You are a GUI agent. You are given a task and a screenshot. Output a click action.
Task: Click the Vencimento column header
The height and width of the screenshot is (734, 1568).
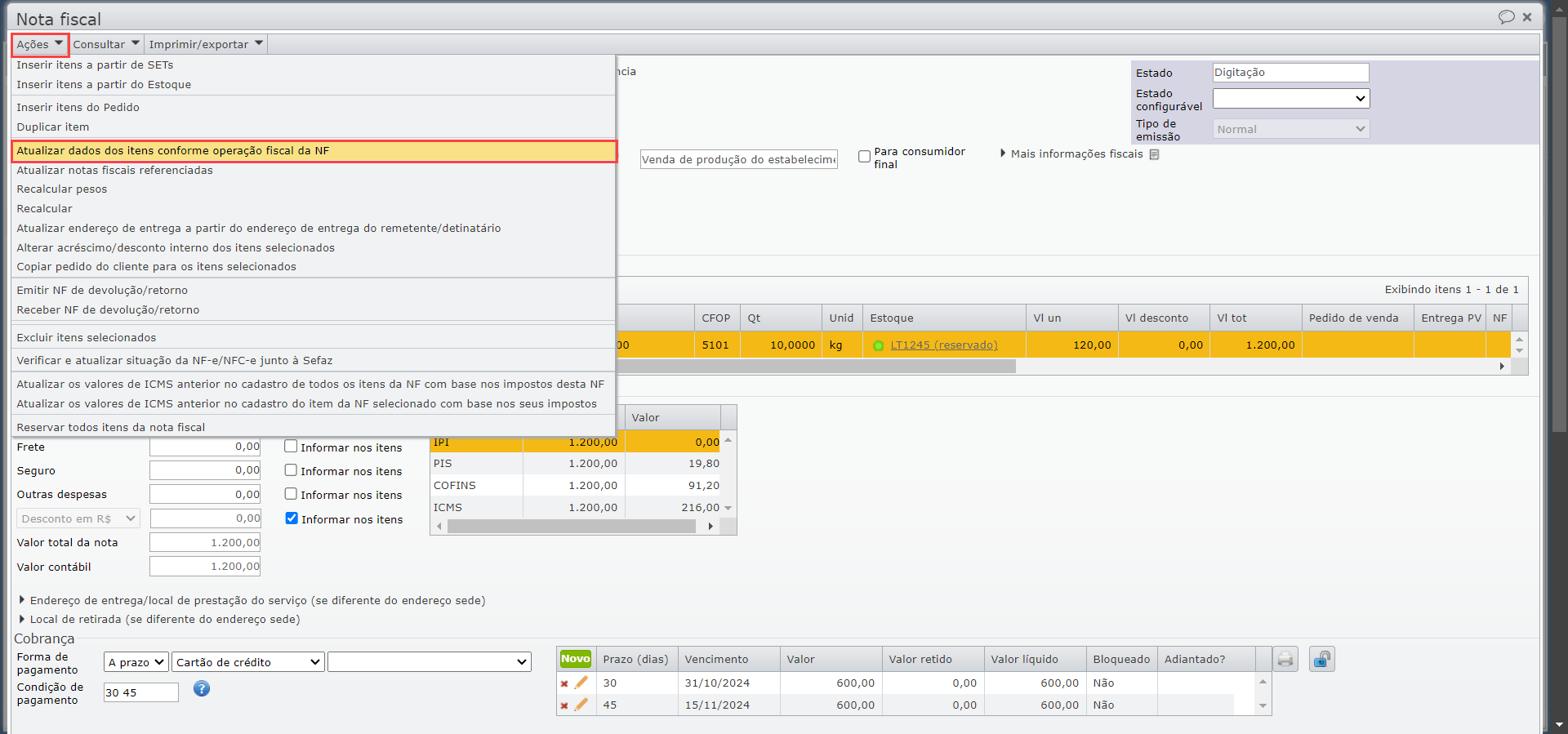[x=728, y=660]
